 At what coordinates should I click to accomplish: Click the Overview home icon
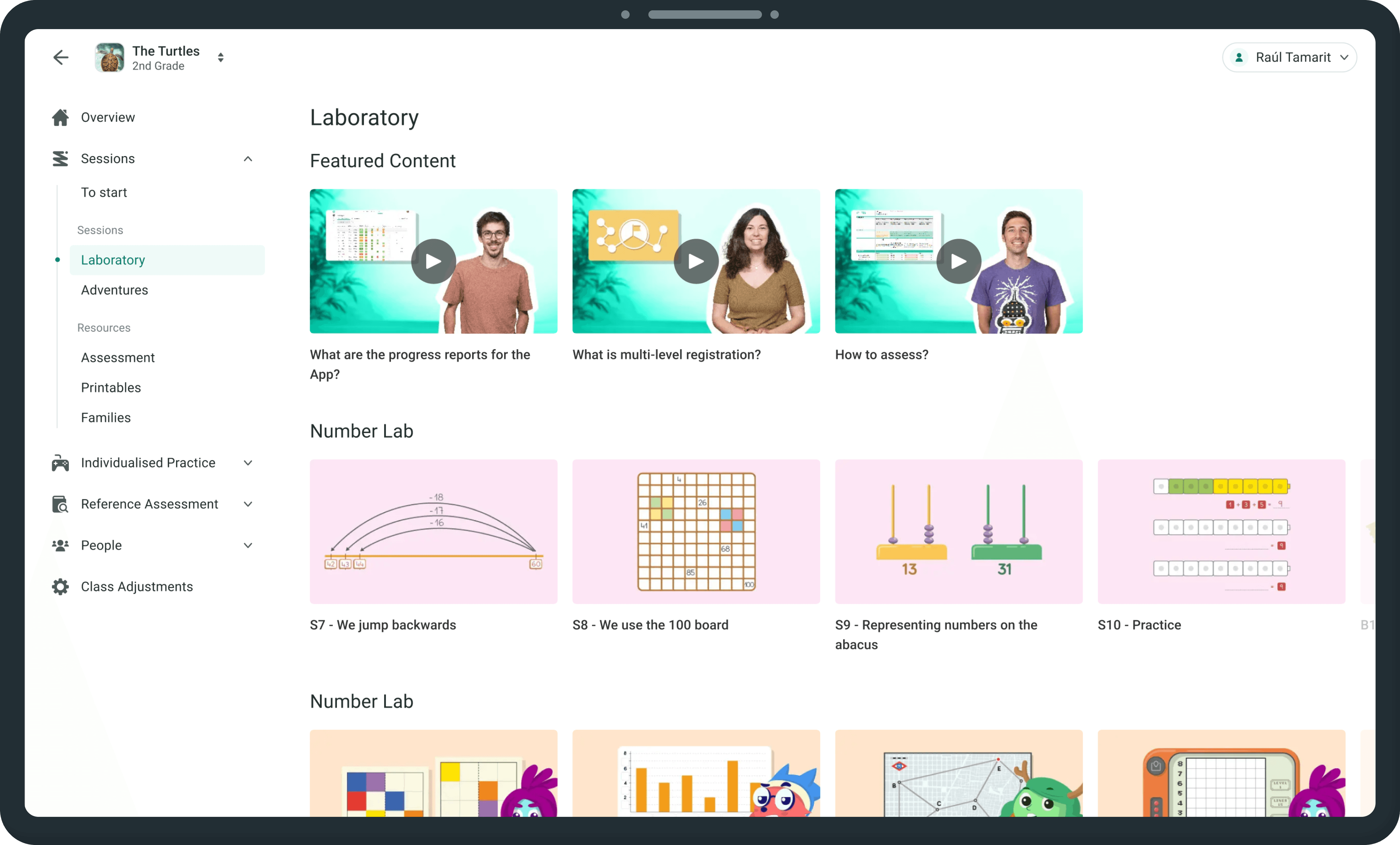(60, 117)
